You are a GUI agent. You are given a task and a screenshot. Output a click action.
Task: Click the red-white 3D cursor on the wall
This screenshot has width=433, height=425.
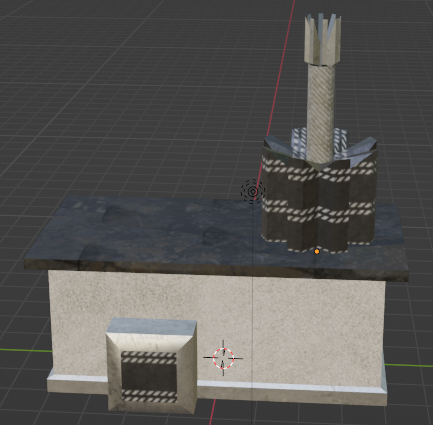pos(223,358)
